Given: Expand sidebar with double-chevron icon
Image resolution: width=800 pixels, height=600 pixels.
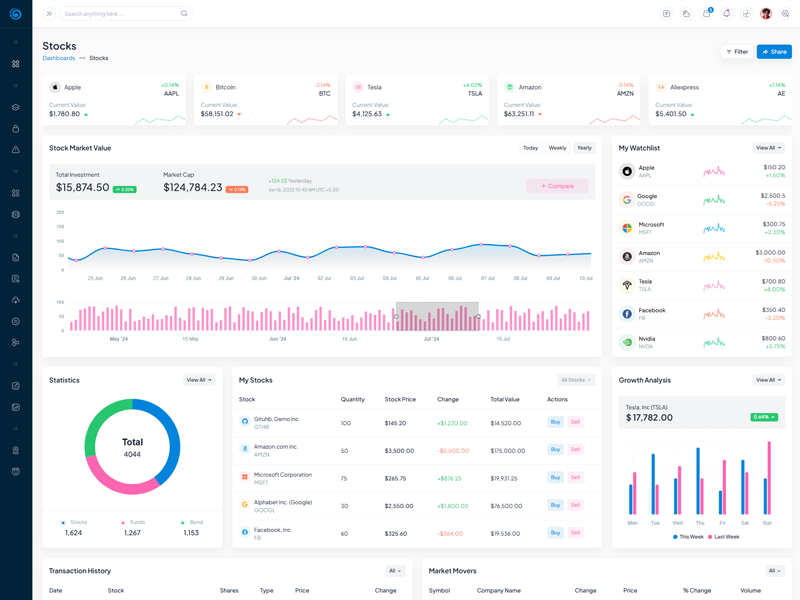Looking at the screenshot, I should (x=49, y=14).
